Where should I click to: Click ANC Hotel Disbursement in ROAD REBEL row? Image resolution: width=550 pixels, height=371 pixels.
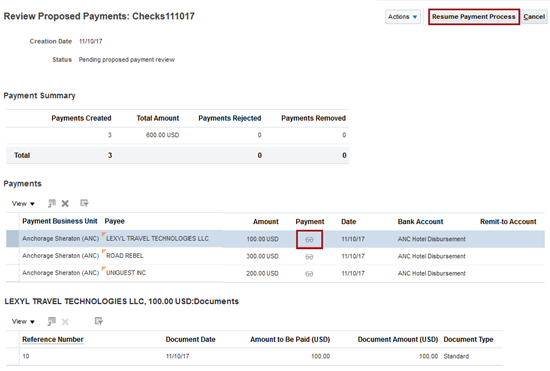pyautogui.click(x=431, y=256)
